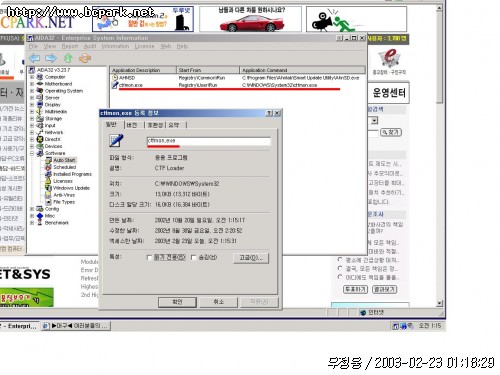Expand the Computer tree node
This screenshot has height=375, width=500.
click(32, 77)
